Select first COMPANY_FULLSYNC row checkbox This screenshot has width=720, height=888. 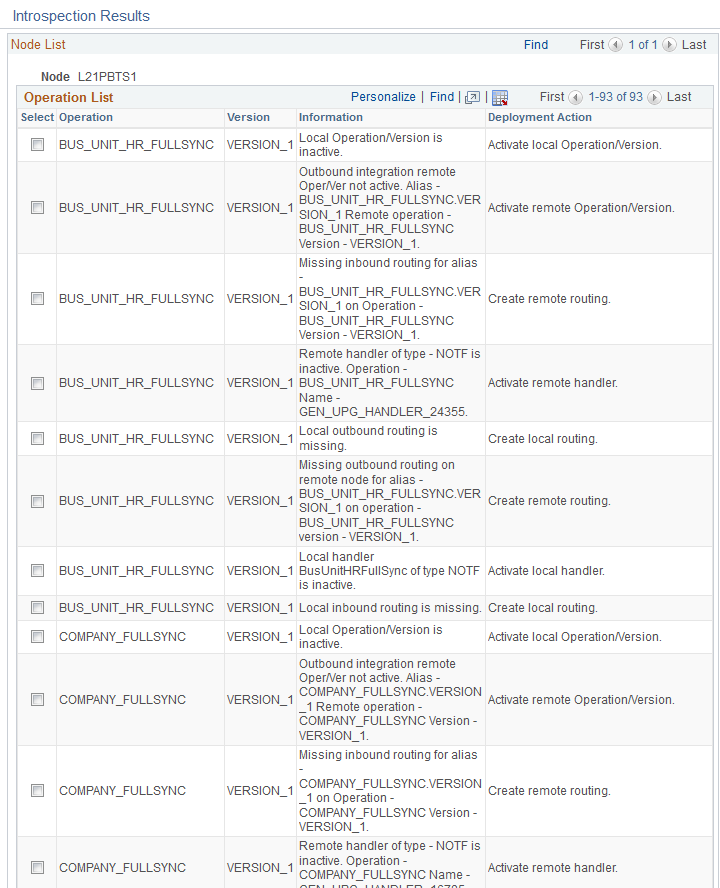click(37, 637)
